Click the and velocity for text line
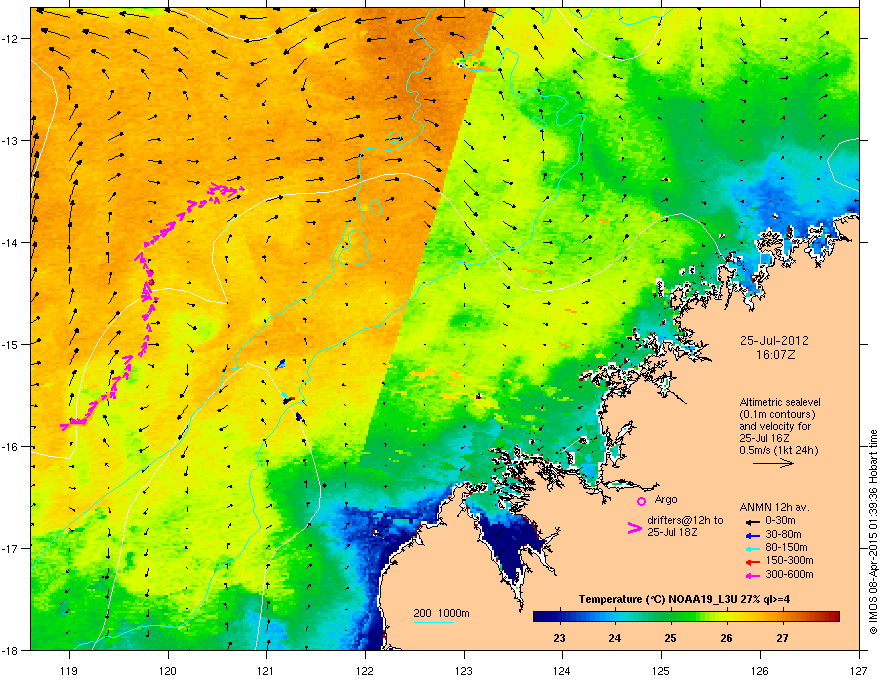The width and height of the screenshot is (880, 680). coord(775,426)
